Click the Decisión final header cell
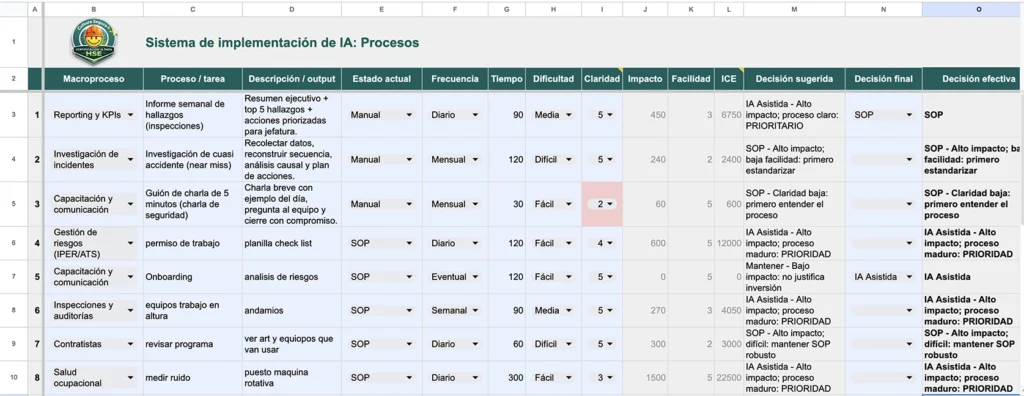The image size is (1024, 396). 884,78
